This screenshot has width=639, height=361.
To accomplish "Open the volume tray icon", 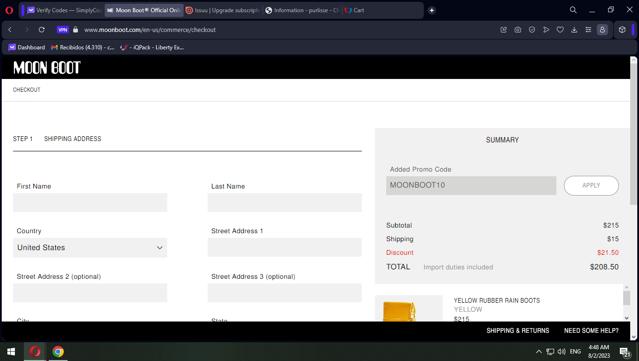I will [562, 352].
